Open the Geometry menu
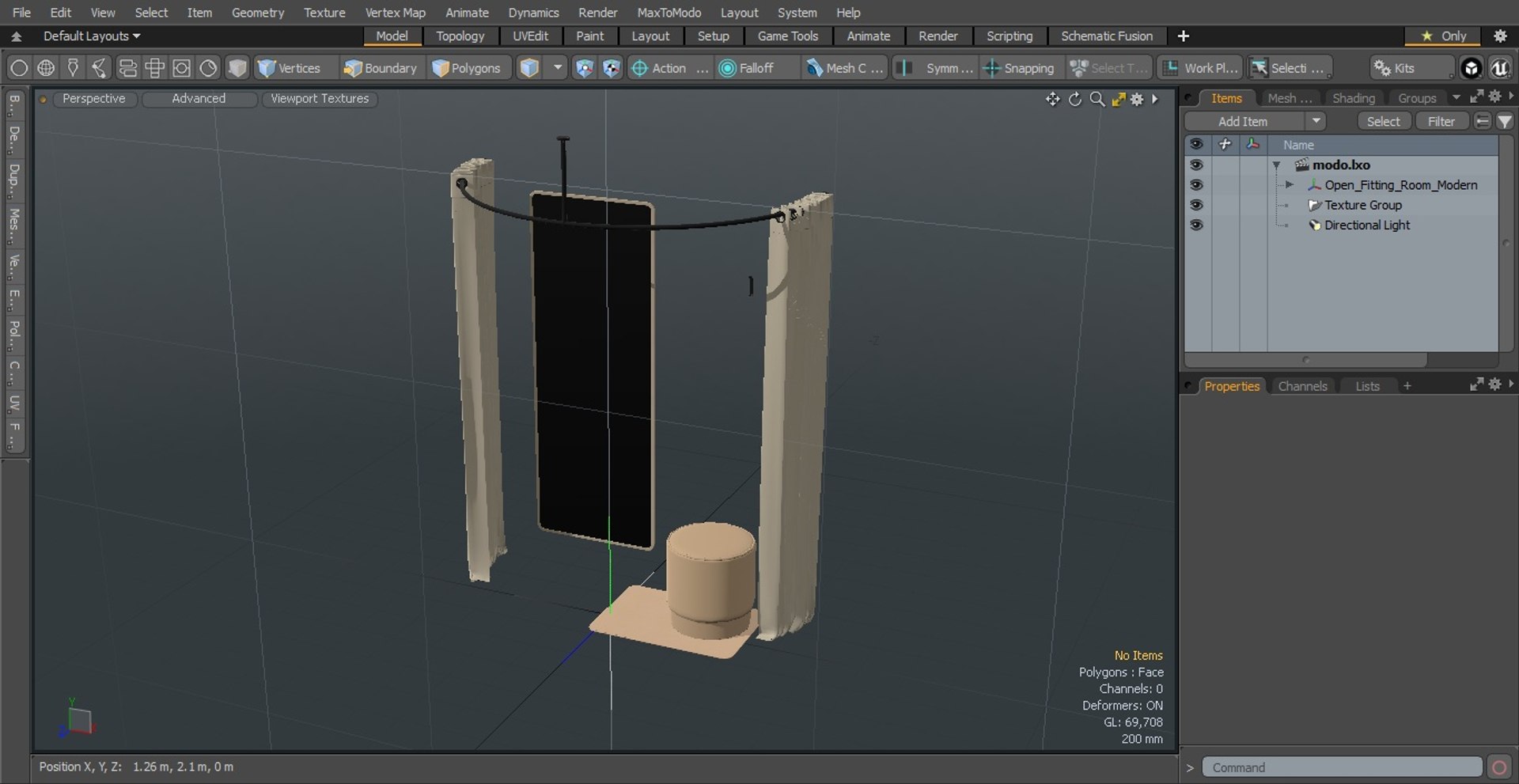This screenshot has height=784, width=1519. [x=257, y=13]
